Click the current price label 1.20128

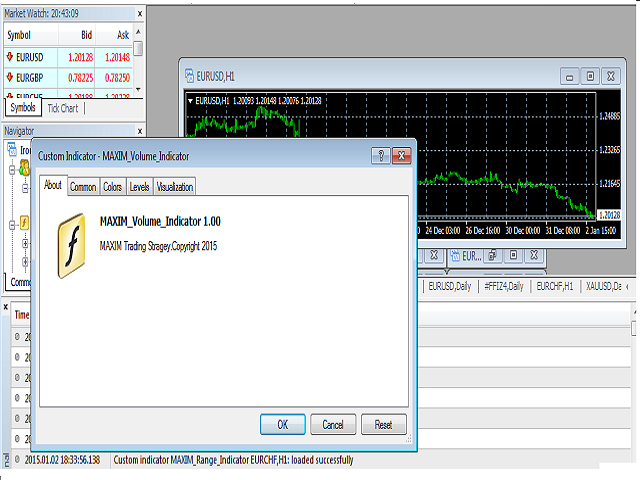pyautogui.click(x=609, y=215)
